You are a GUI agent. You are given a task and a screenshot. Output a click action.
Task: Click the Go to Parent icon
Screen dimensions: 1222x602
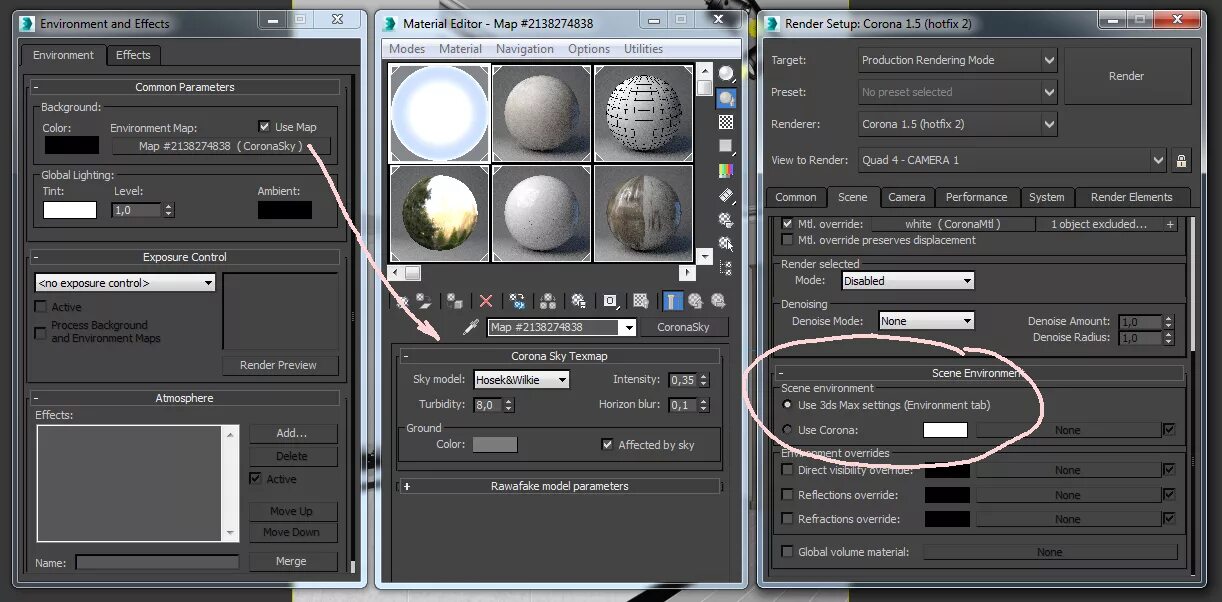[x=695, y=301]
